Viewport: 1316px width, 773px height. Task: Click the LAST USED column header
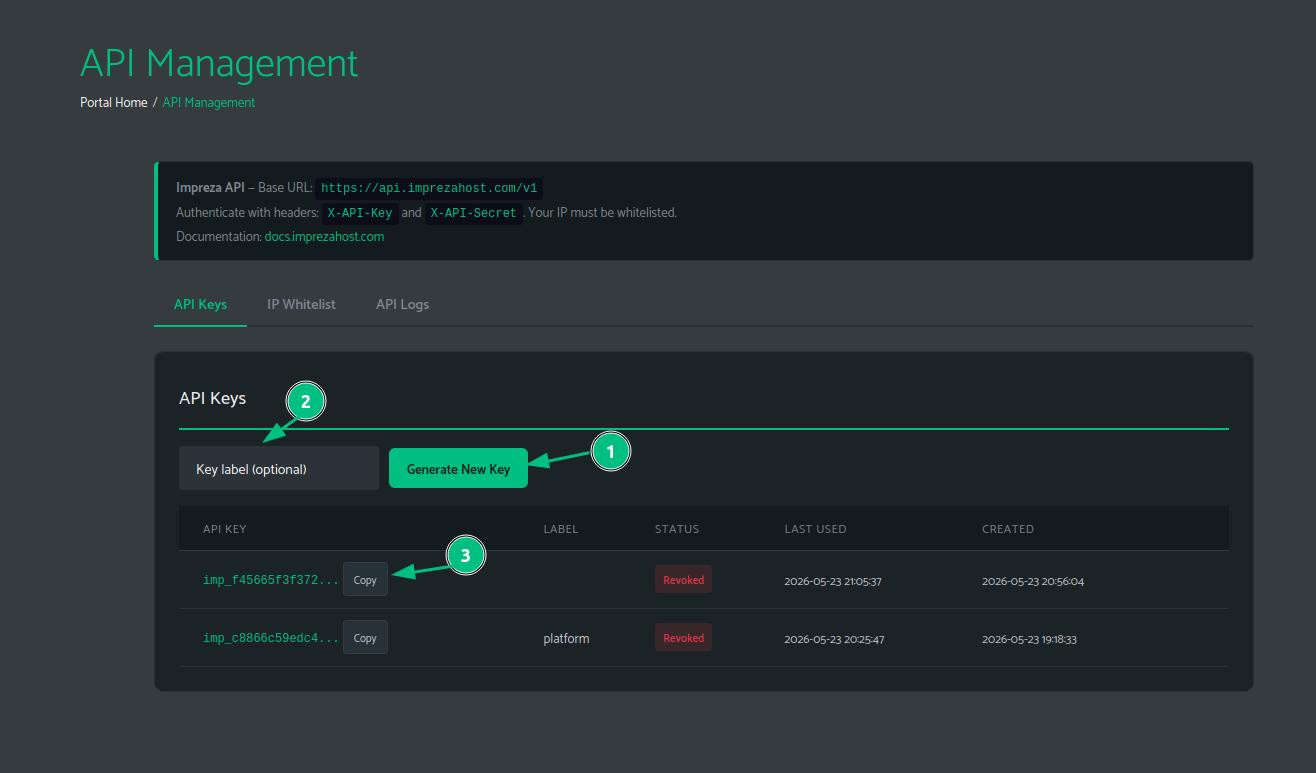point(815,529)
